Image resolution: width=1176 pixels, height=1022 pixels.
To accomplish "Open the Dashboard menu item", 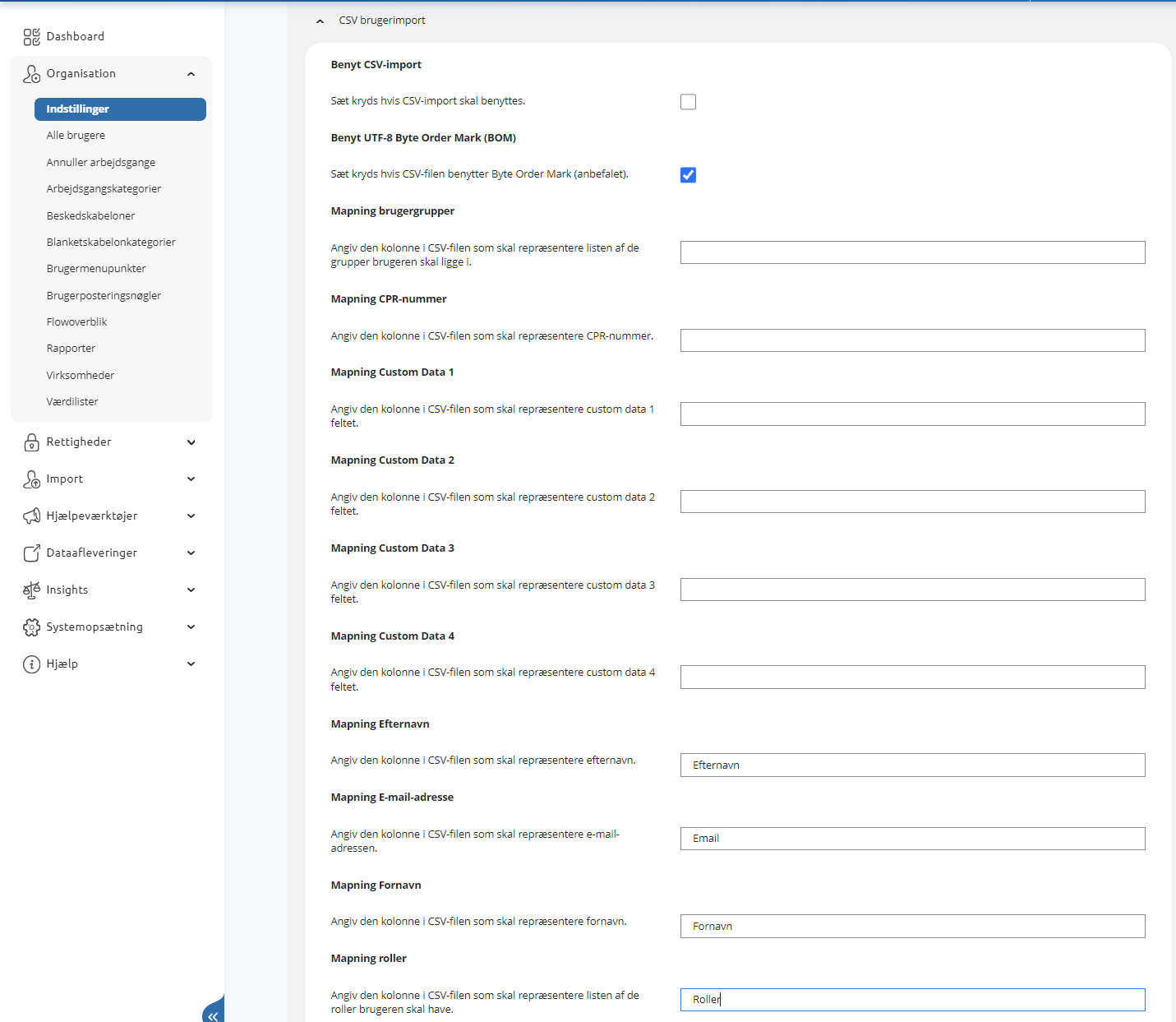I will pos(76,36).
